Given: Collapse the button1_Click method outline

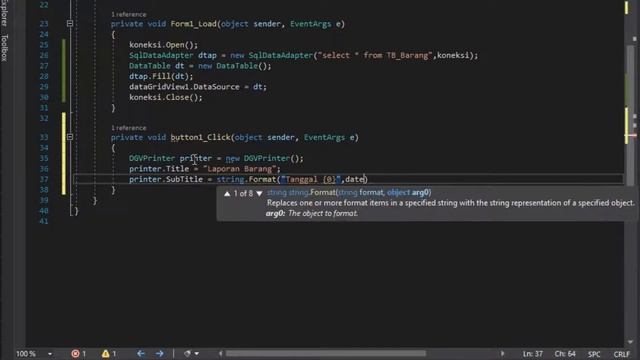Looking at the screenshot, I should pyautogui.click(x=70, y=137).
